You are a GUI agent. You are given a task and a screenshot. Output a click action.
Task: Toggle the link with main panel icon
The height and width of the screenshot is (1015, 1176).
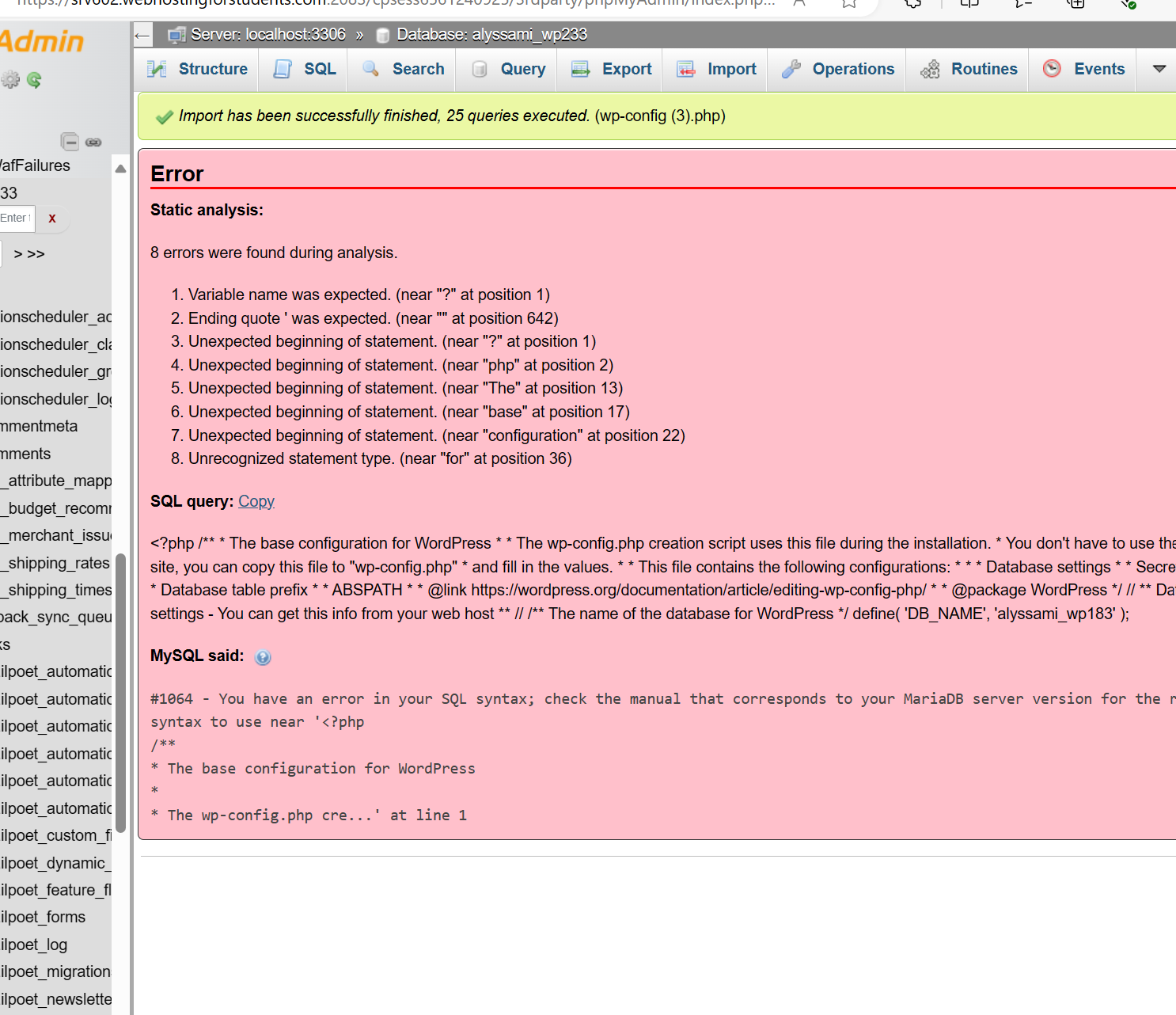click(93, 143)
